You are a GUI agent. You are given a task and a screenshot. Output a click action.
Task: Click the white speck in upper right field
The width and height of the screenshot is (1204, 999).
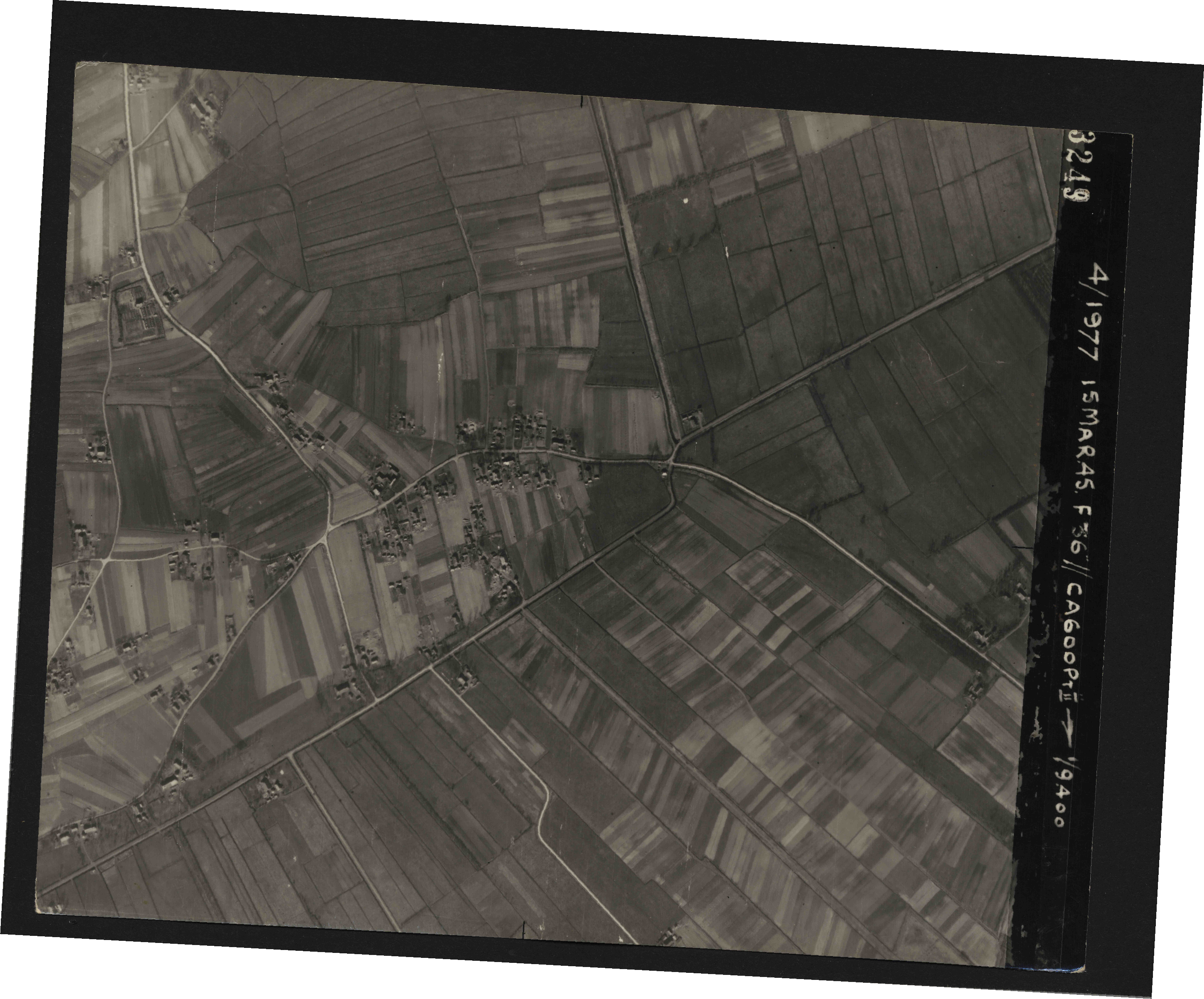click(686, 201)
